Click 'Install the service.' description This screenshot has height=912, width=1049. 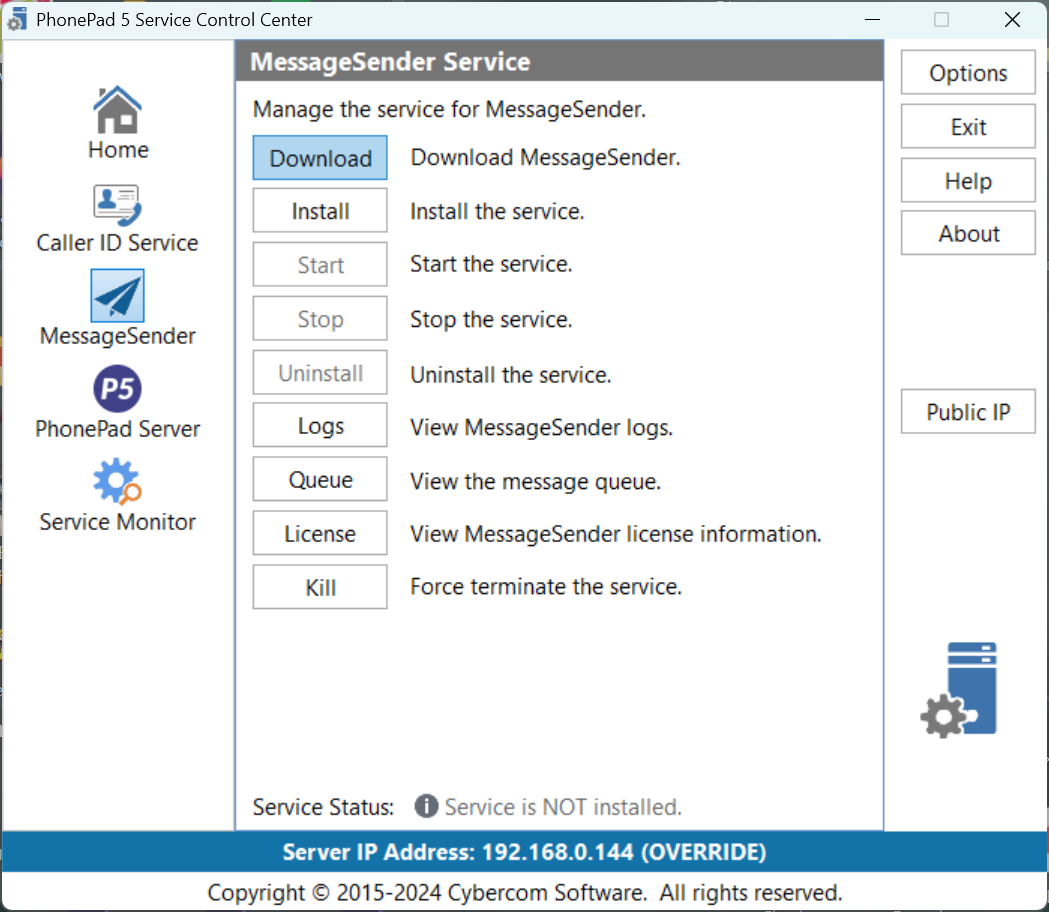coord(497,211)
